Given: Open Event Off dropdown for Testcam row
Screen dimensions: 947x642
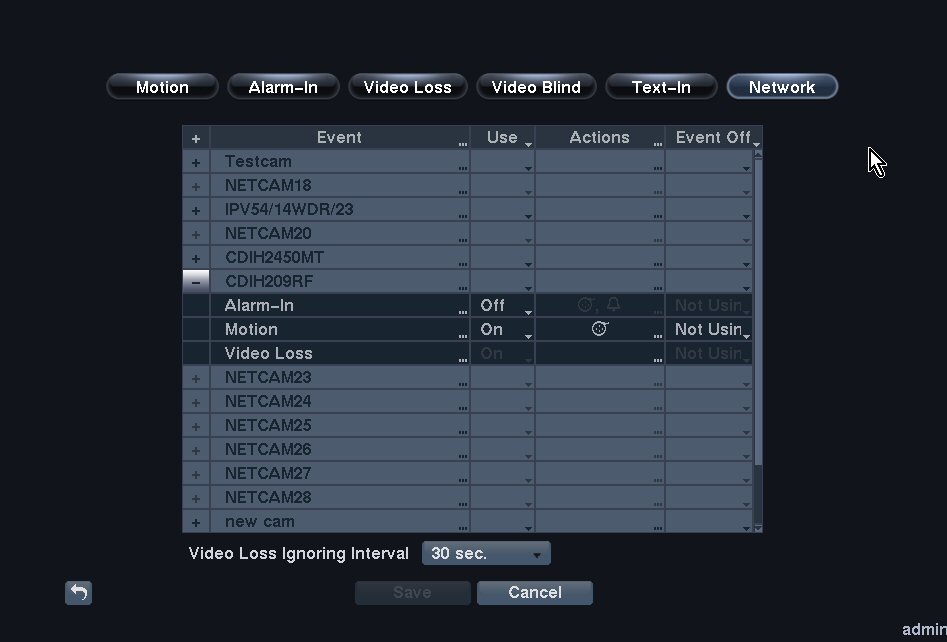Looking at the screenshot, I should coord(710,162).
